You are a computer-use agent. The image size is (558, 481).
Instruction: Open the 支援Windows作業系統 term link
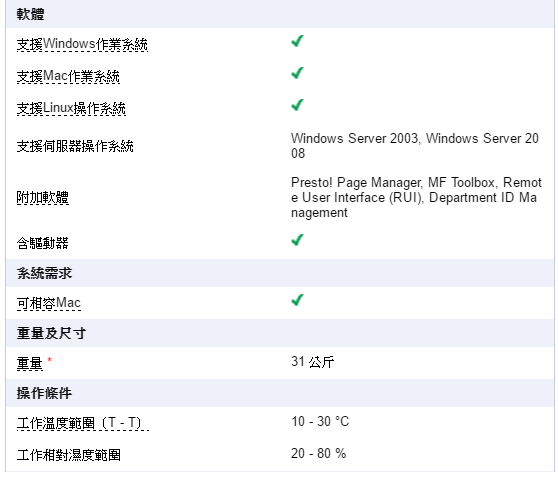pos(82,44)
